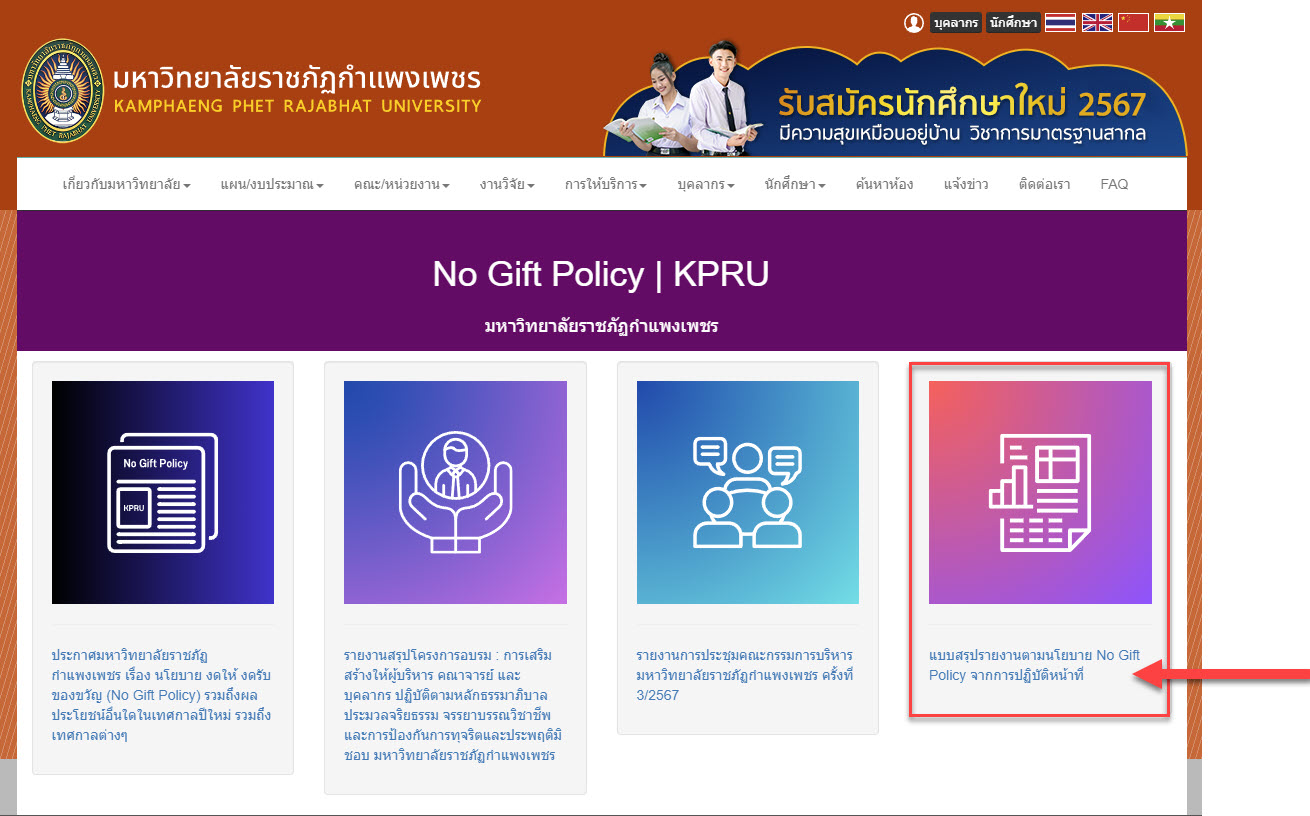1310x816 pixels.
Task: Open the report chart document thumbnail
Action: (1040, 492)
